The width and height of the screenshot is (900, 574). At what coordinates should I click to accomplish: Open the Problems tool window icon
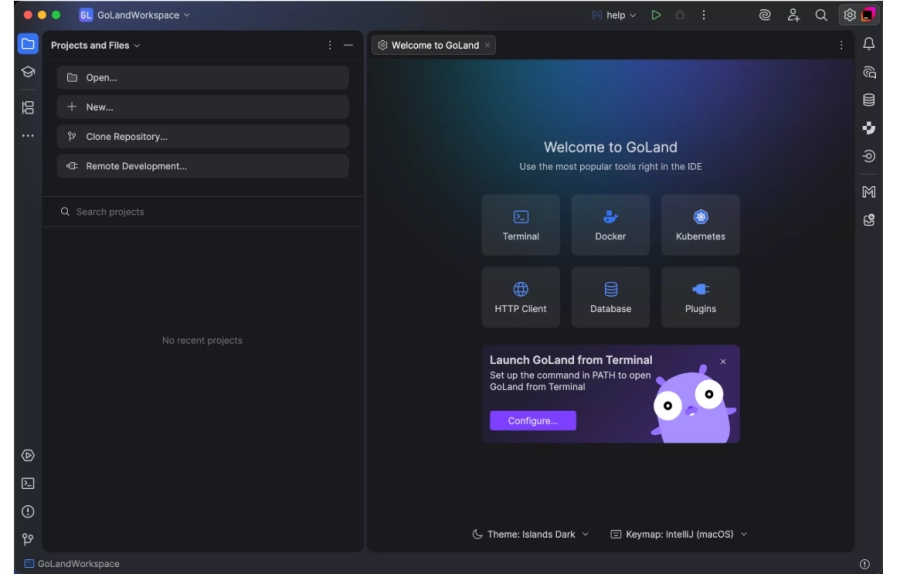[x=28, y=511]
